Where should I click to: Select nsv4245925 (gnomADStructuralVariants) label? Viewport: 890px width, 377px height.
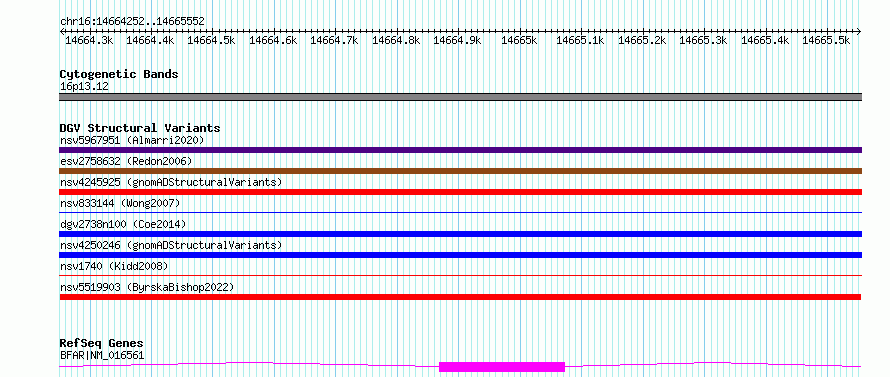point(171,182)
